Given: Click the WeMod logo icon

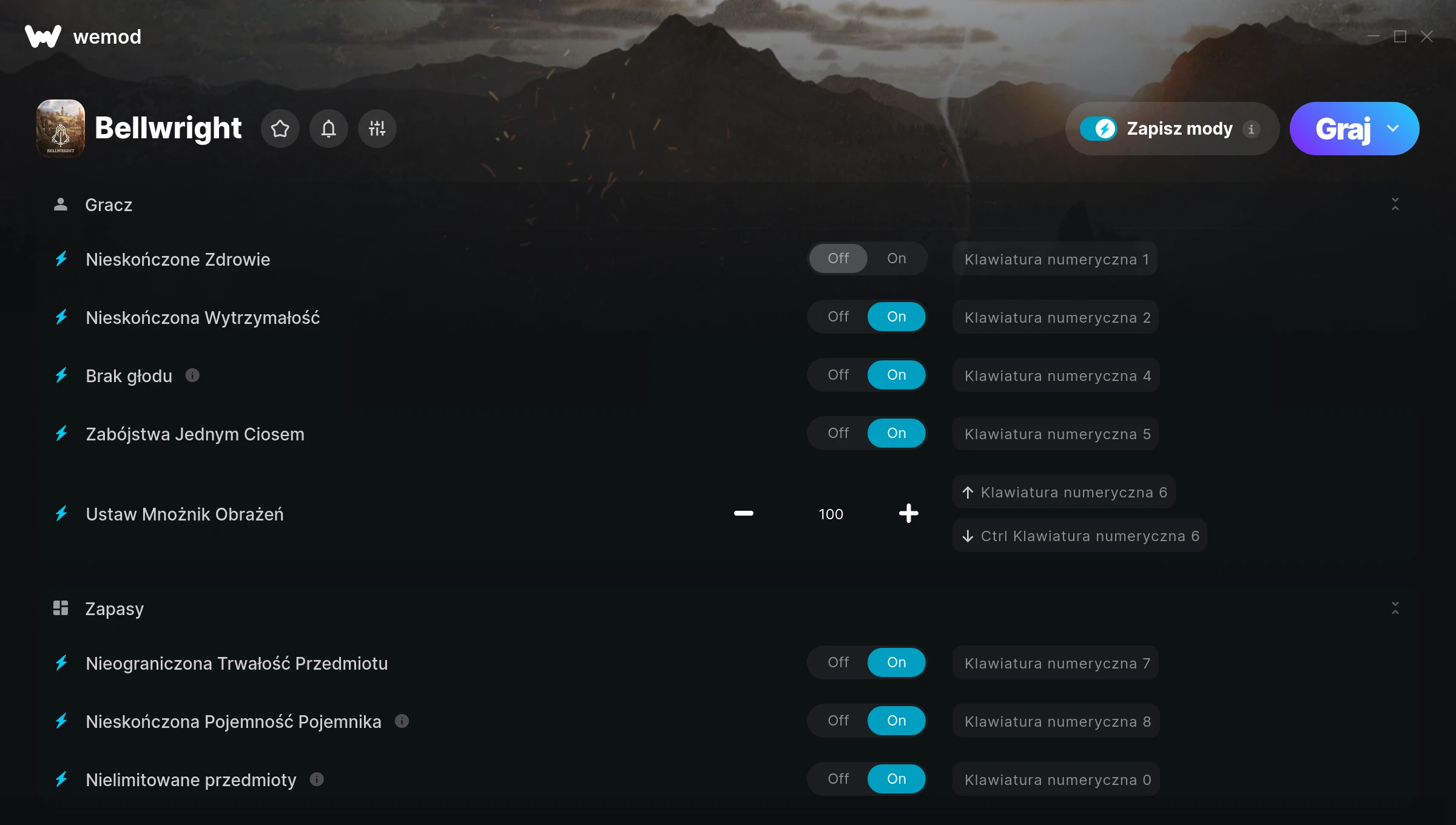Looking at the screenshot, I should point(43,36).
